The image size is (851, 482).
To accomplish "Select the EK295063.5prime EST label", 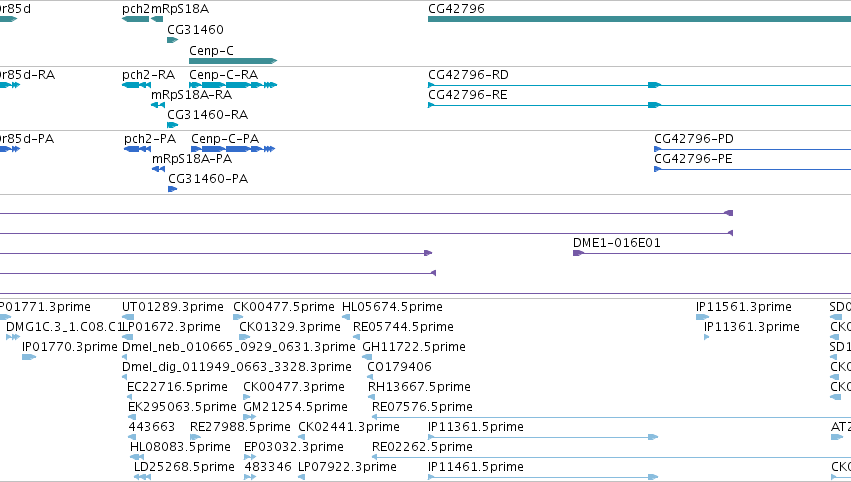I will coord(182,407).
